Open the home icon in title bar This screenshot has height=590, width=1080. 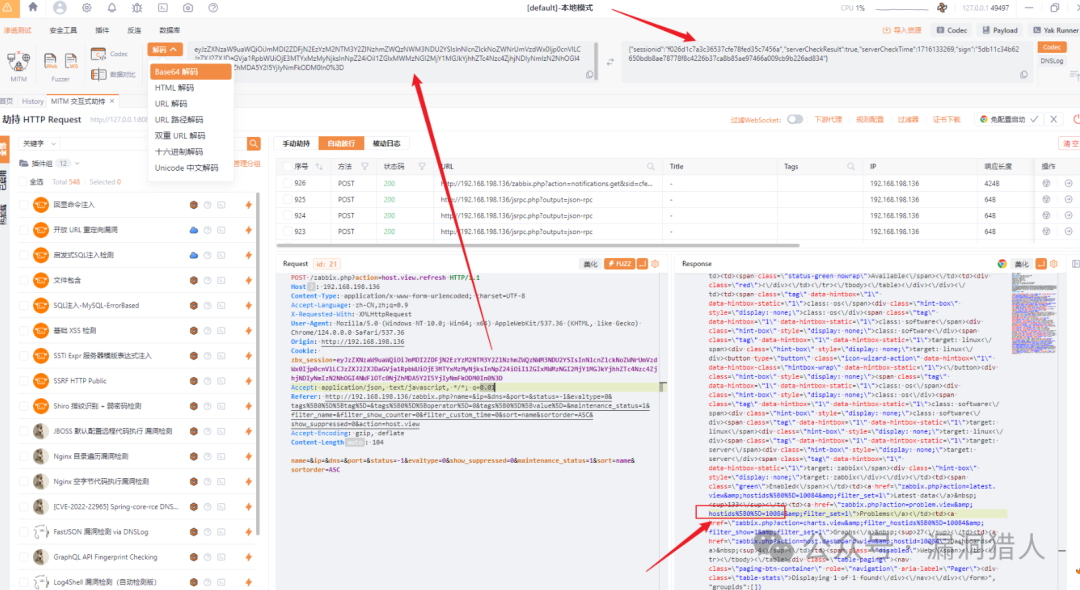pyautogui.click(x=32, y=8)
